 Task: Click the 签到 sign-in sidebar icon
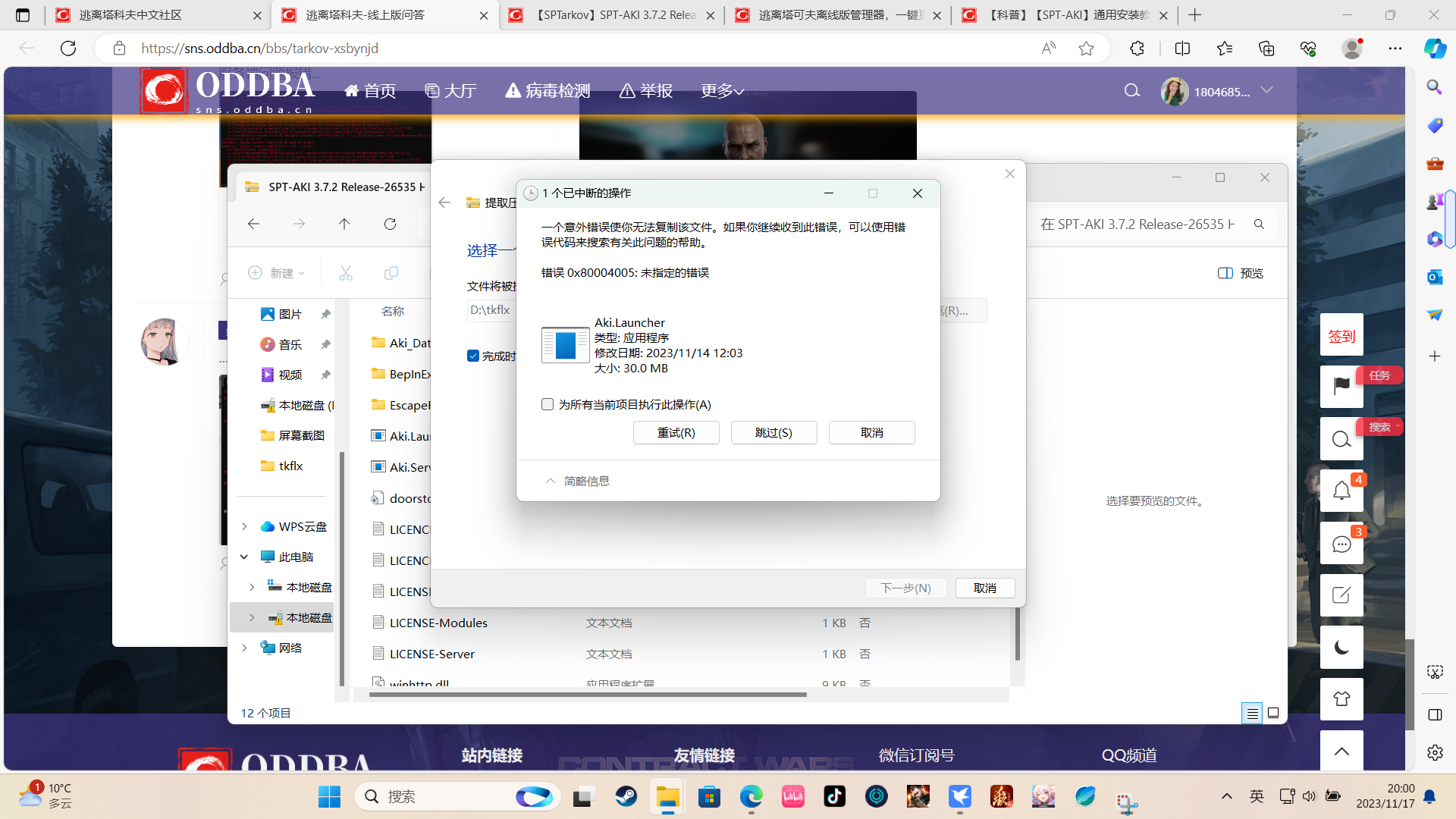point(1341,335)
